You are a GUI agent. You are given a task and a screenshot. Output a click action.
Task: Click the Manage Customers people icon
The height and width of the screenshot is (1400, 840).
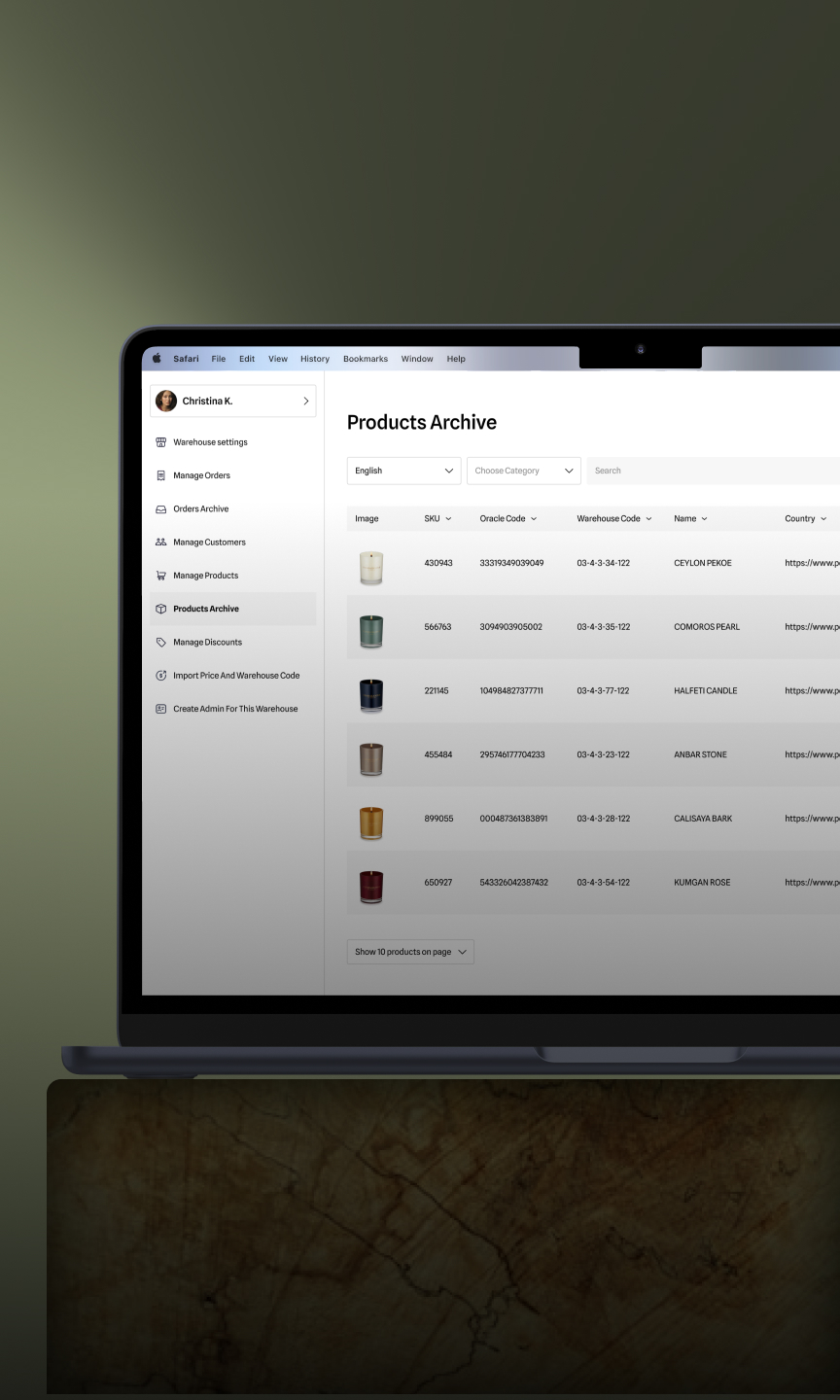coord(161,542)
